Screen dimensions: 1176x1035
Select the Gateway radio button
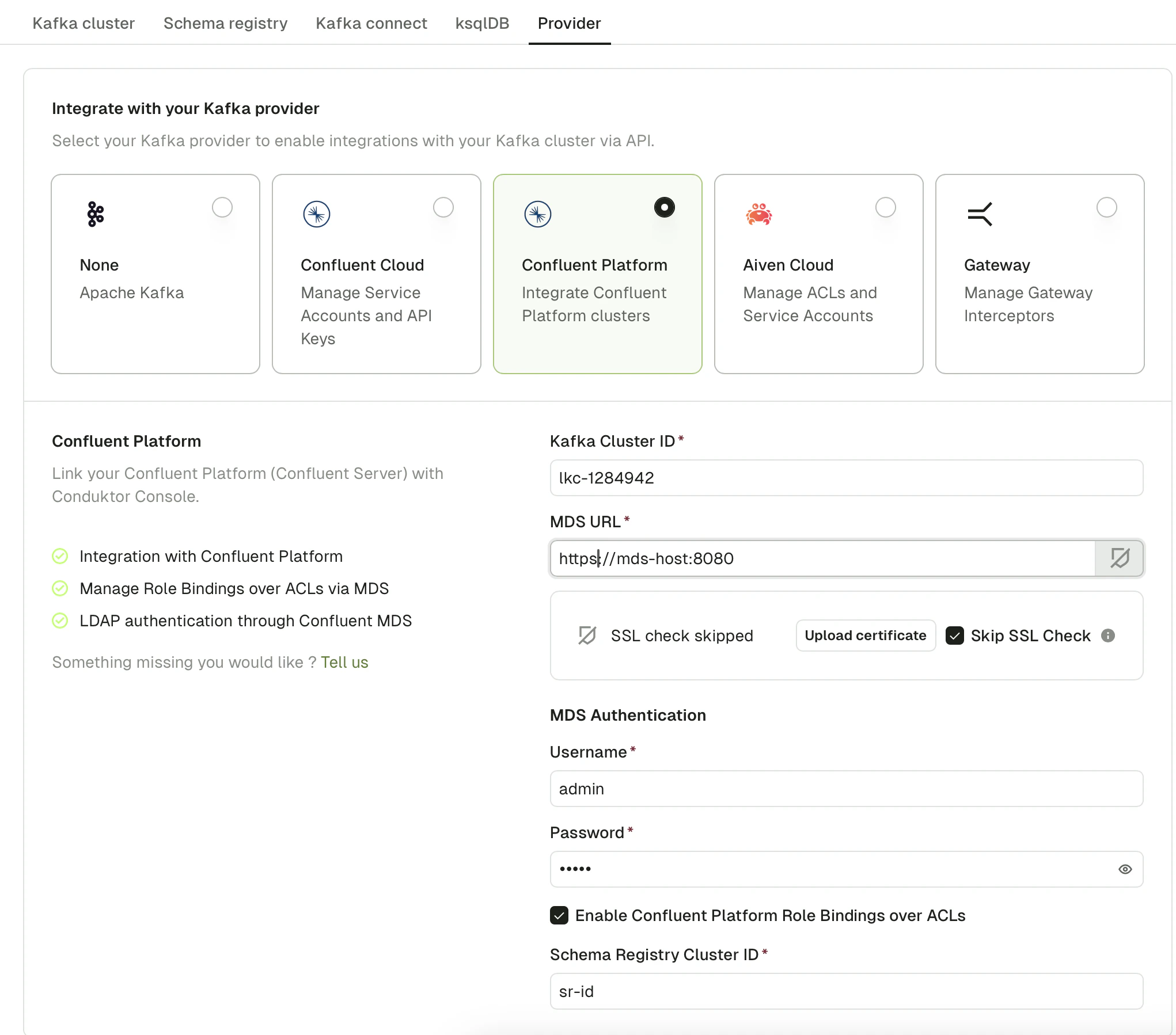tap(1107, 207)
